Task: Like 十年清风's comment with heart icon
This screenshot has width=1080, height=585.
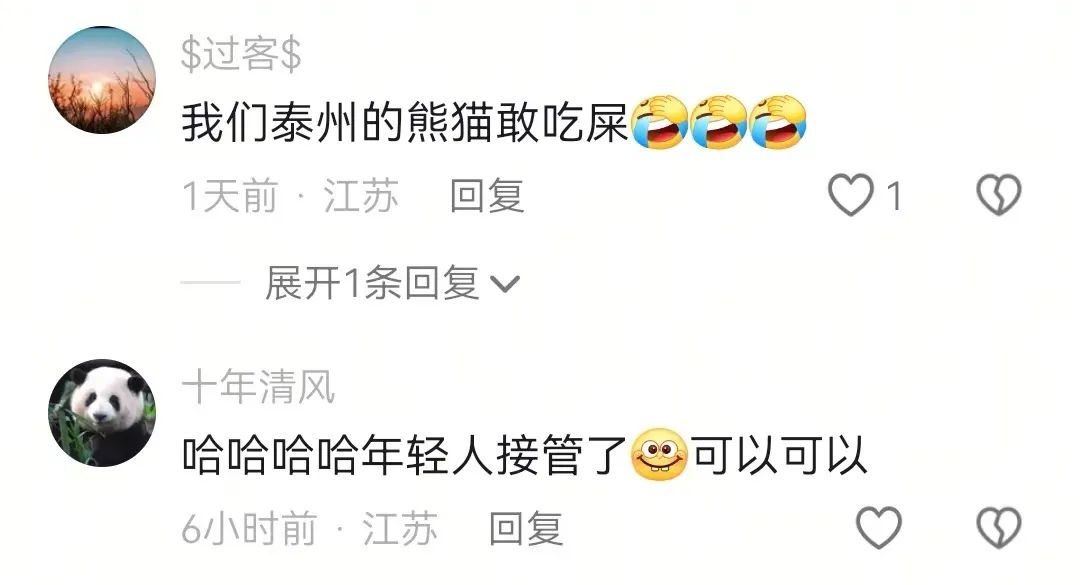Action: coord(878,528)
